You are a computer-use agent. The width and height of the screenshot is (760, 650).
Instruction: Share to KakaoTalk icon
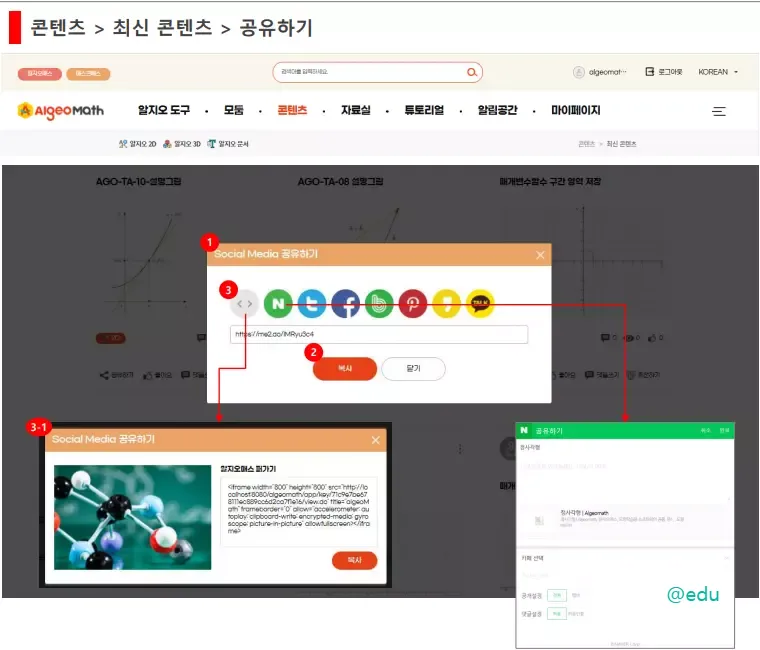point(480,304)
